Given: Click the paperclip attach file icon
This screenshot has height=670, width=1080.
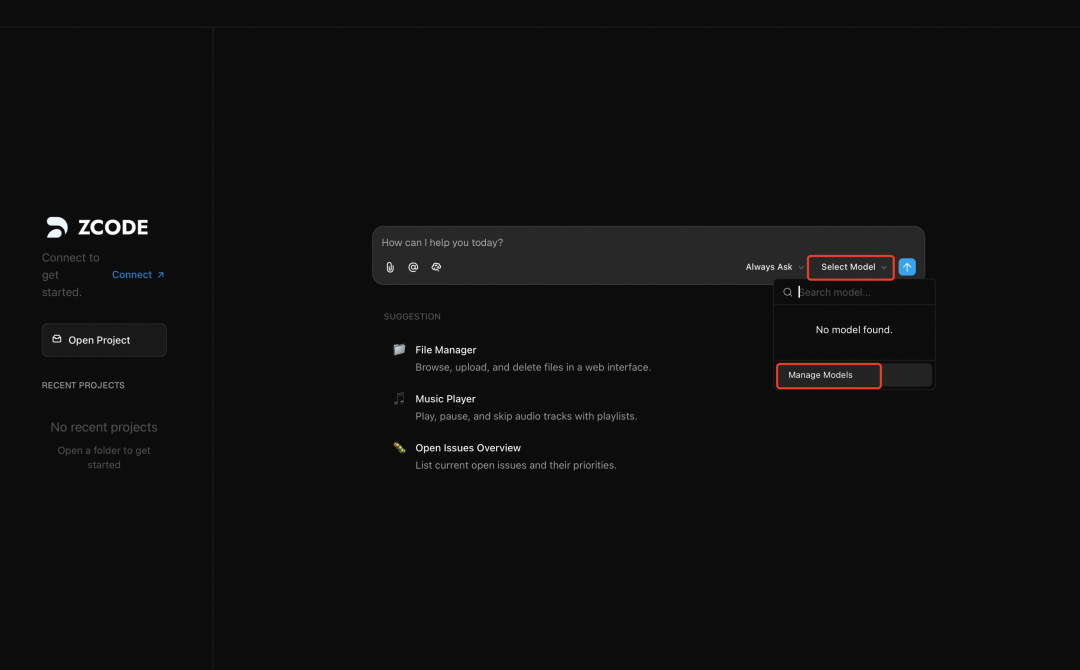Looking at the screenshot, I should coord(390,267).
